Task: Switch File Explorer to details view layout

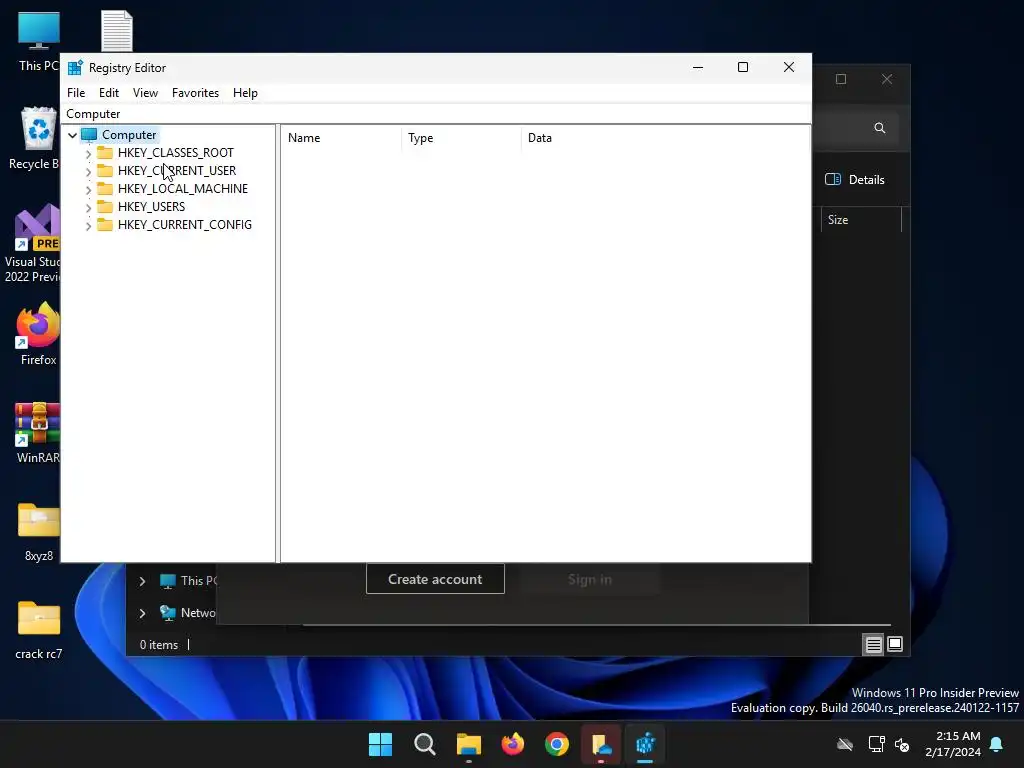Action: click(x=873, y=645)
